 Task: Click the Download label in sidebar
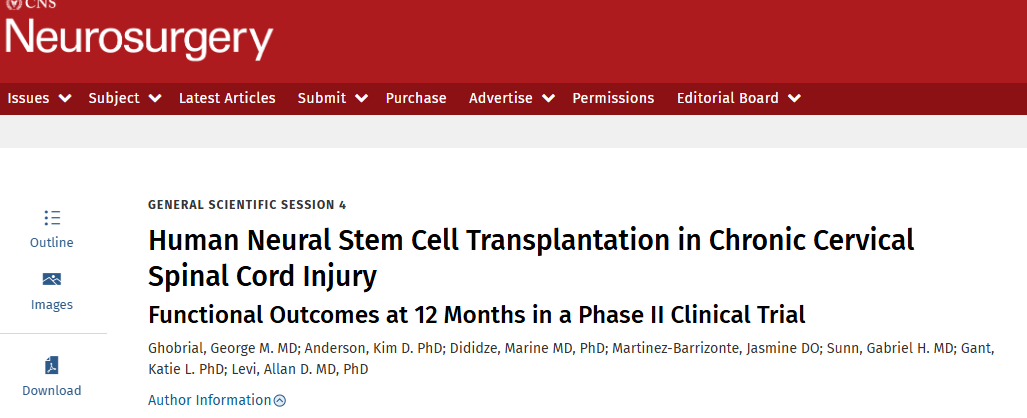click(52, 391)
